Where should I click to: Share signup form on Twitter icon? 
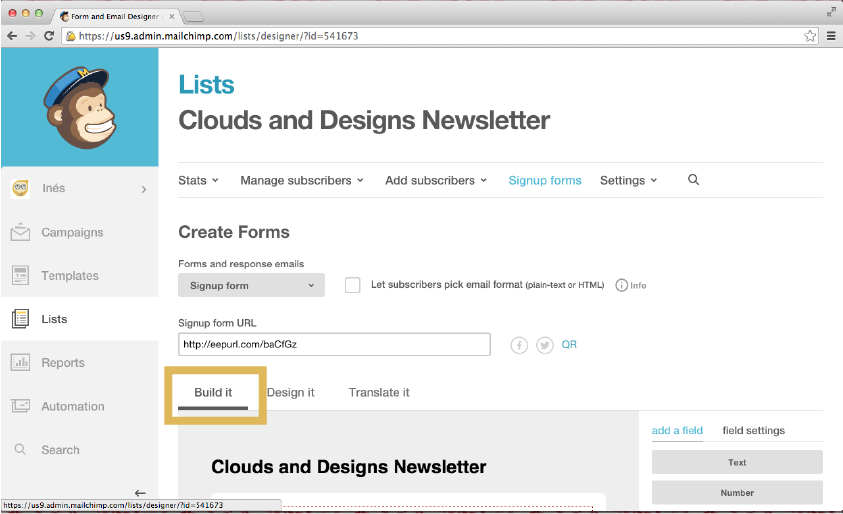tap(545, 345)
